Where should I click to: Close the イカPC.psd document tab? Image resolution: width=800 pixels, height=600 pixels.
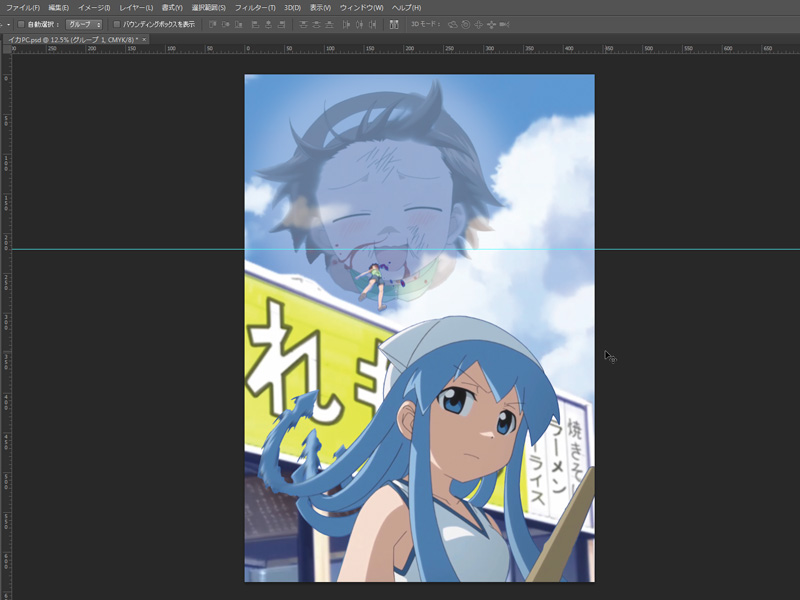[x=144, y=39]
